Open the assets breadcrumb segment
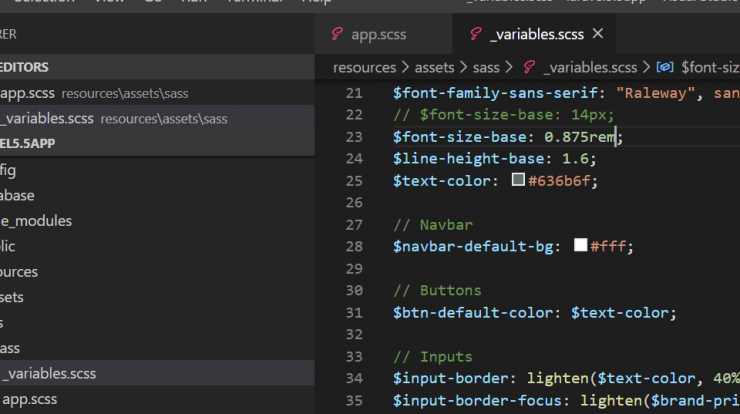Viewport: 740px width, 414px height. [x=434, y=68]
